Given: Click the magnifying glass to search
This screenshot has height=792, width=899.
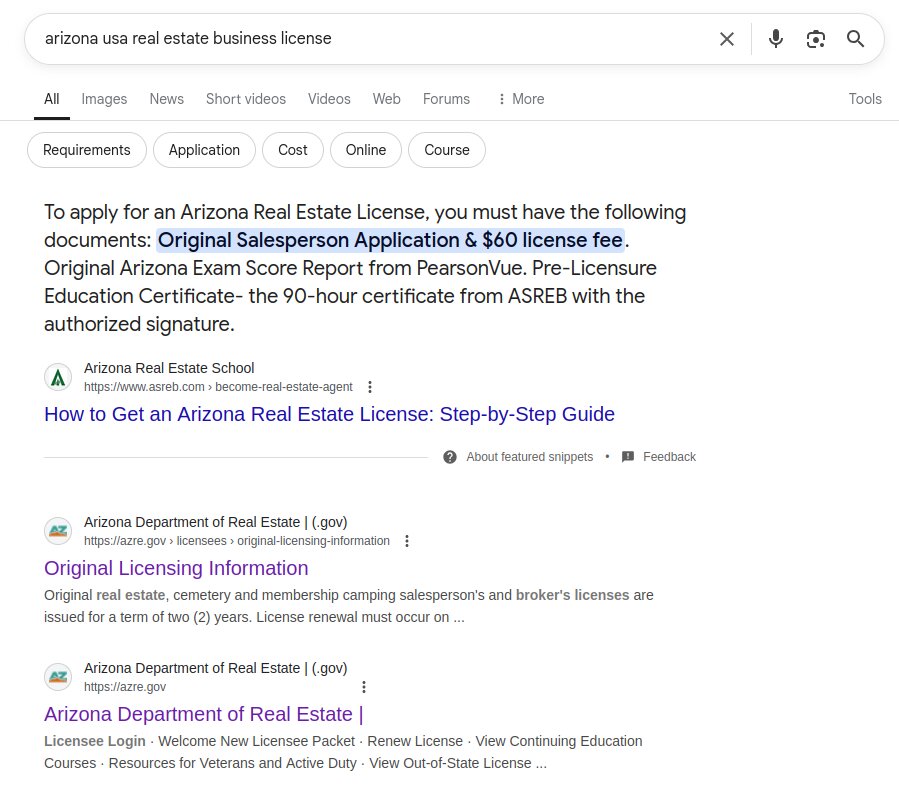Looking at the screenshot, I should point(856,39).
